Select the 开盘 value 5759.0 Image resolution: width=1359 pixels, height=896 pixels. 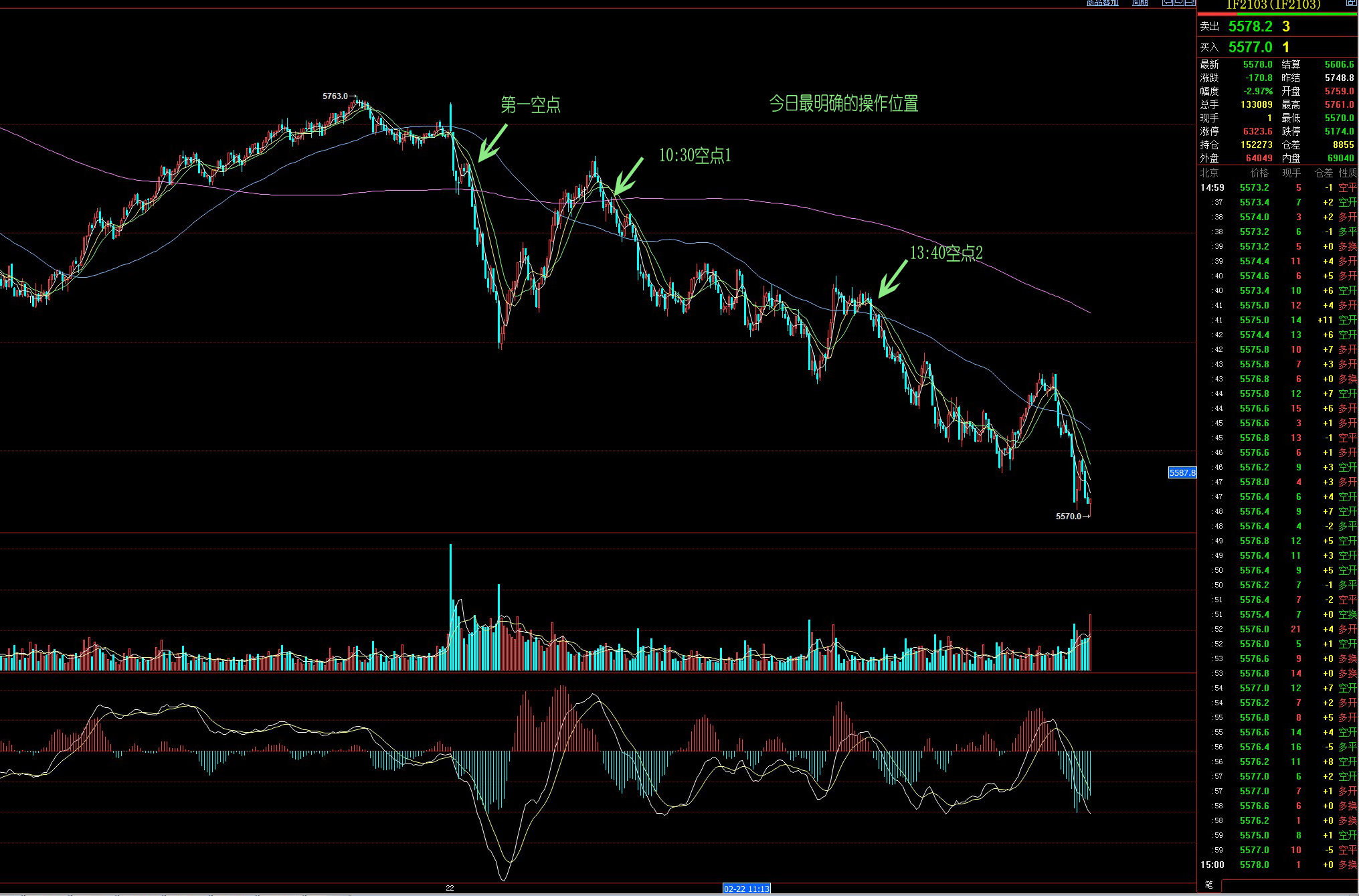pos(1339,91)
